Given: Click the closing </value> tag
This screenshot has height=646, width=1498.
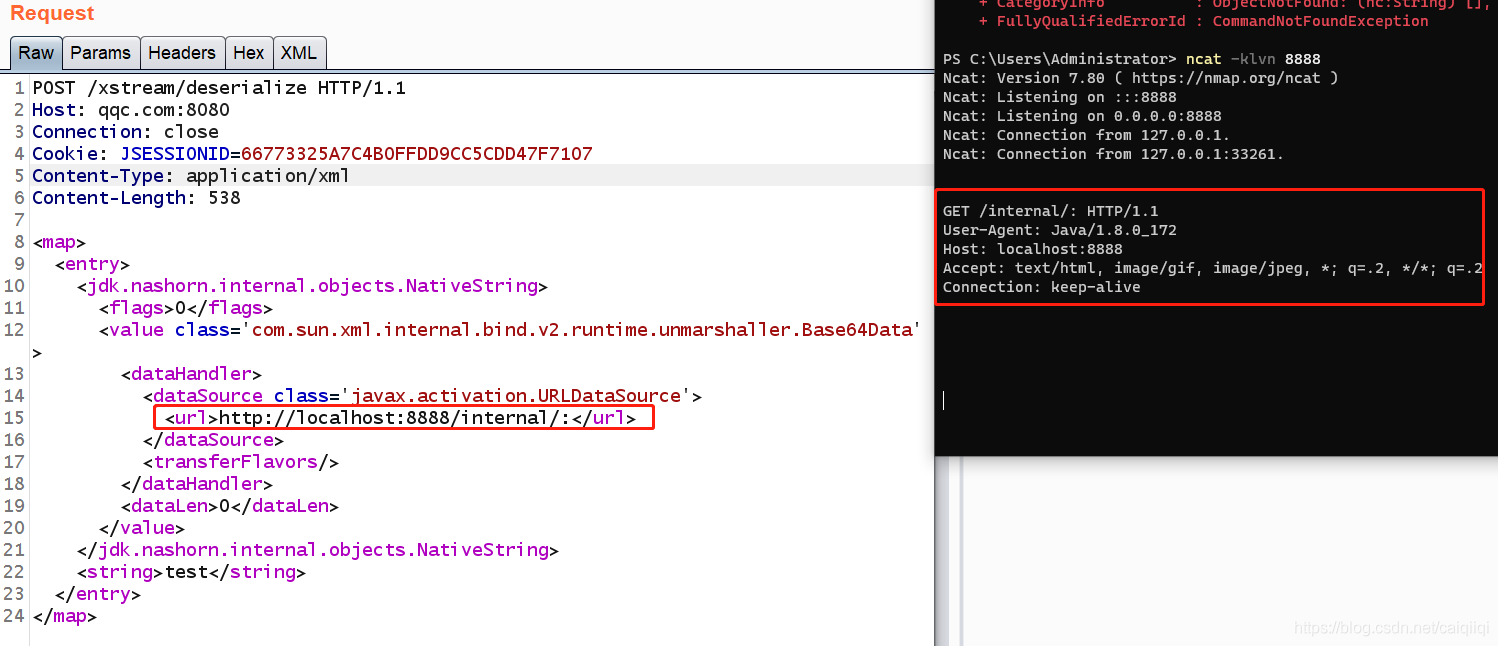Looking at the screenshot, I should pyautogui.click(x=141, y=528).
